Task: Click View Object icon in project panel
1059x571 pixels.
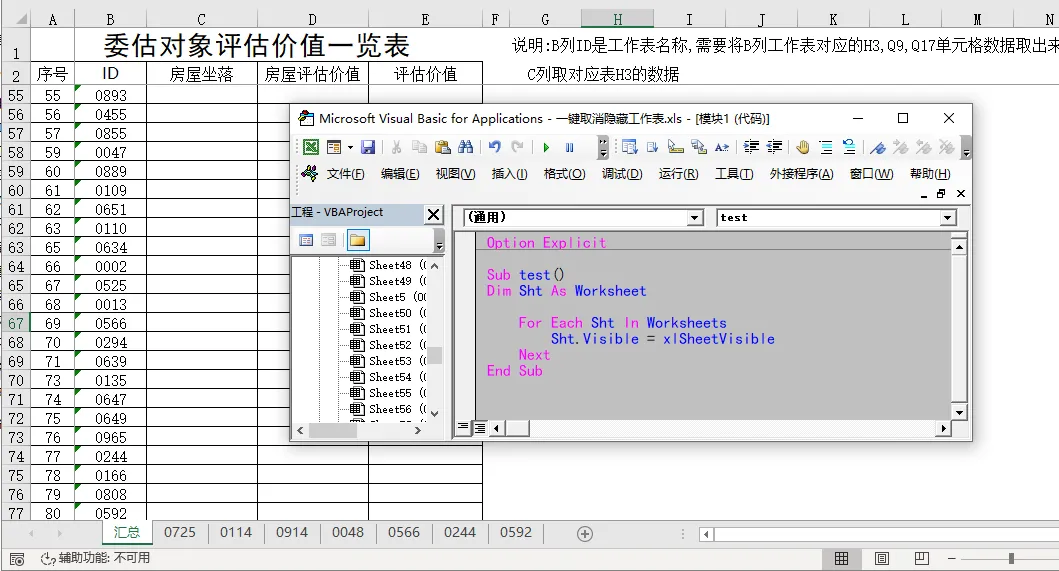Action: [328, 240]
